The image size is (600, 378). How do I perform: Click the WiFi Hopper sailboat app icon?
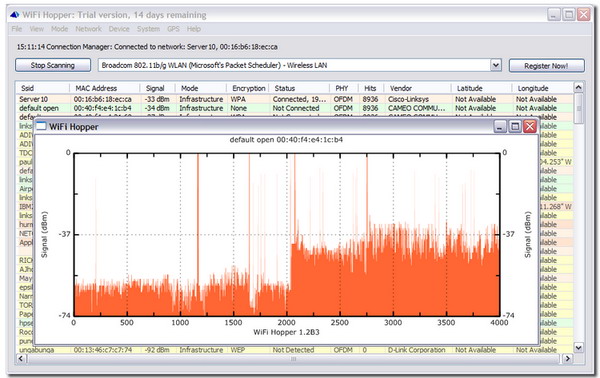point(15,15)
